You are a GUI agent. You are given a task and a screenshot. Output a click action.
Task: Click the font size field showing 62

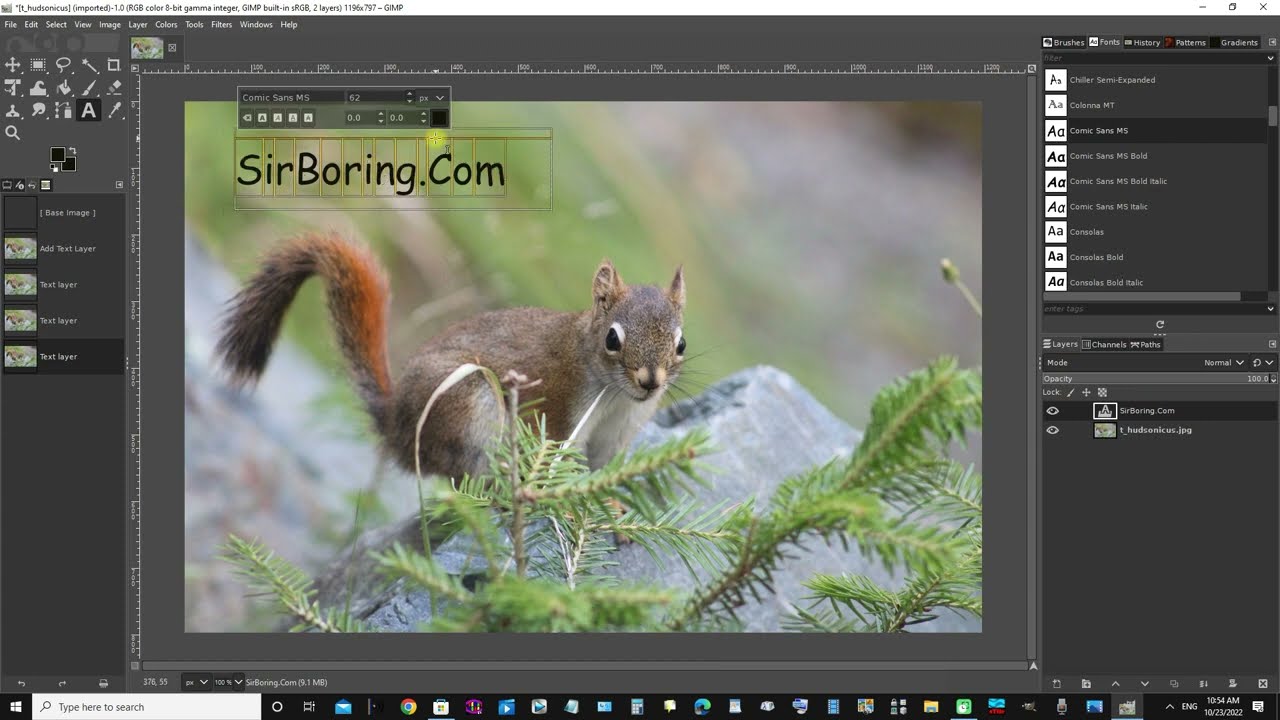pos(373,98)
